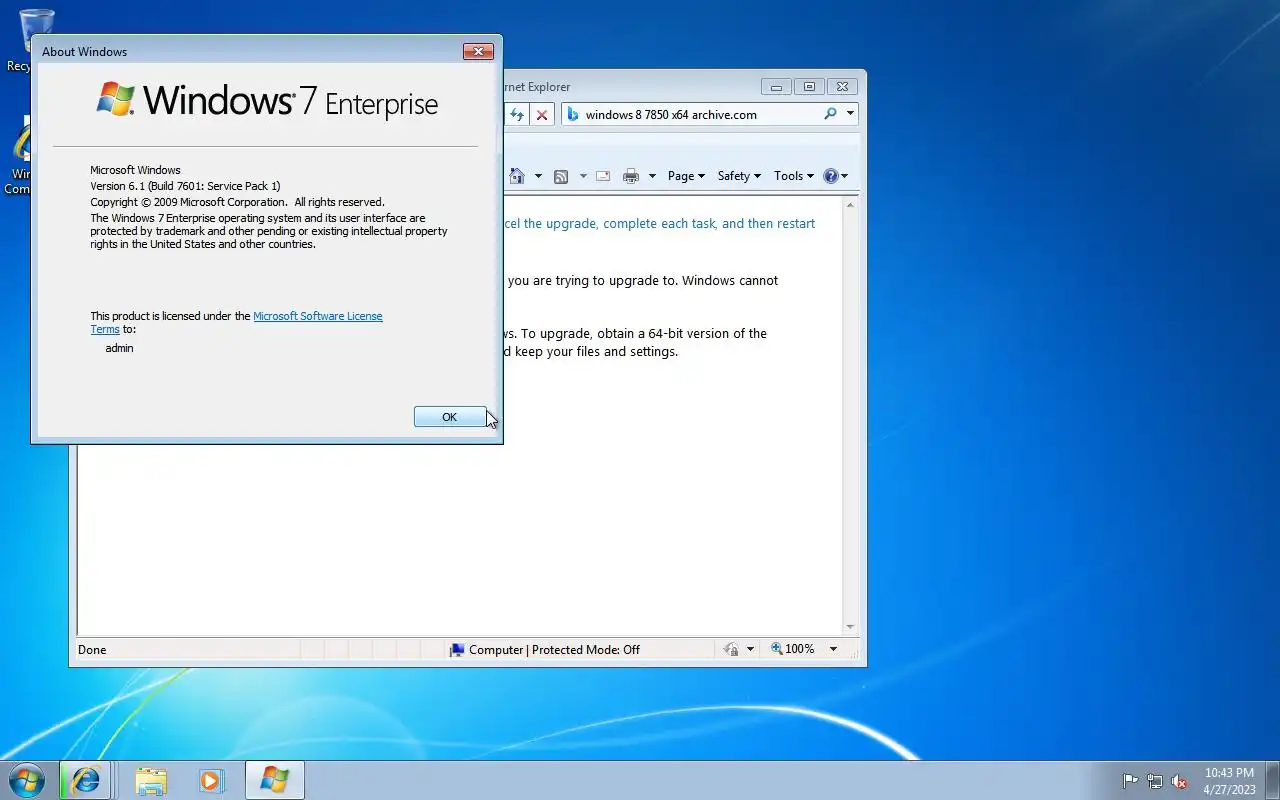Expand the Home button dropdown arrow
The height and width of the screenshot is (800, 1280).
tap(538, 176)
